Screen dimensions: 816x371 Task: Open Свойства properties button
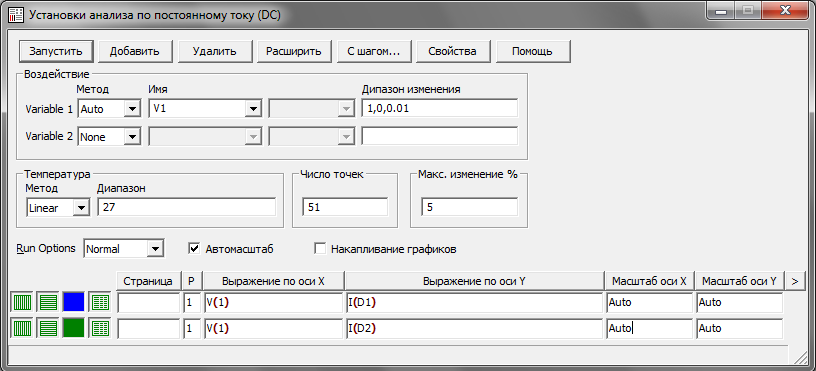pyautogui.click(x=453, y=51)
